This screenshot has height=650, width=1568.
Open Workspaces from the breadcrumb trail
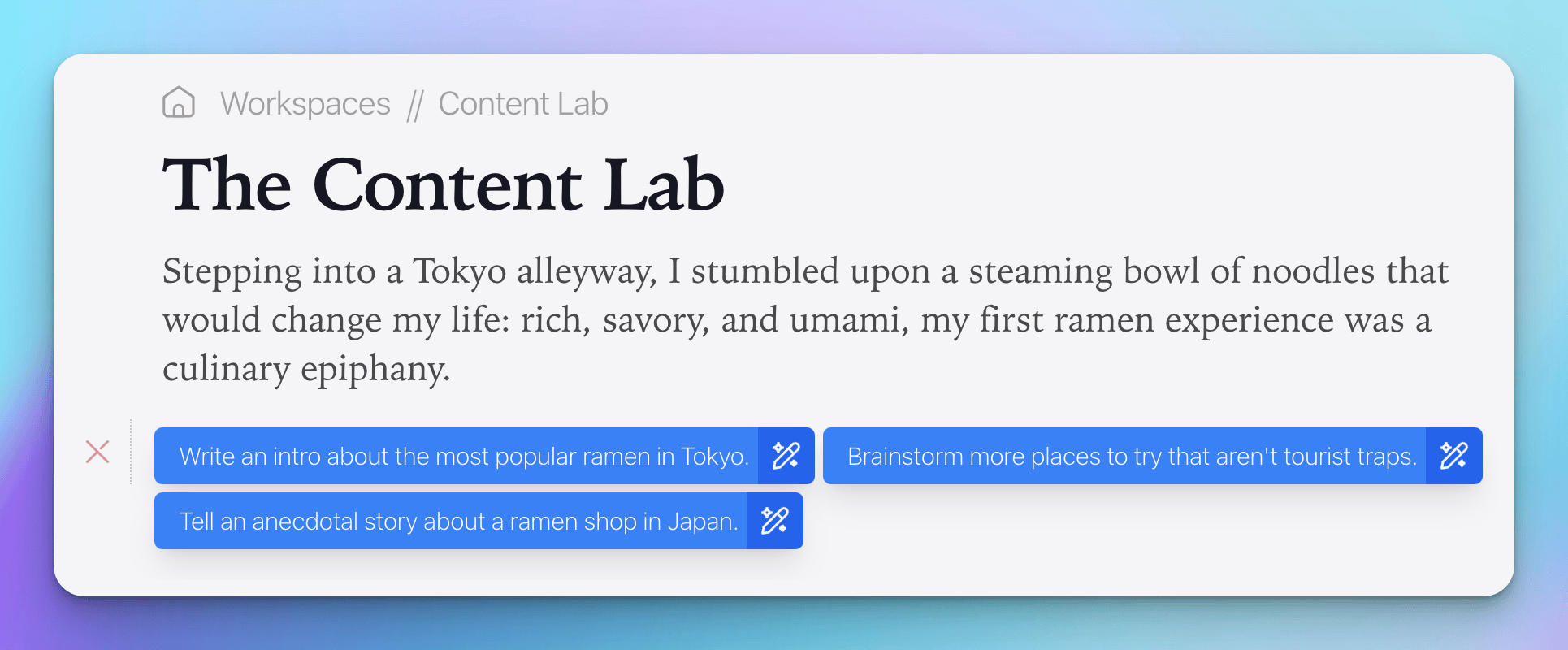pos(305,103)
